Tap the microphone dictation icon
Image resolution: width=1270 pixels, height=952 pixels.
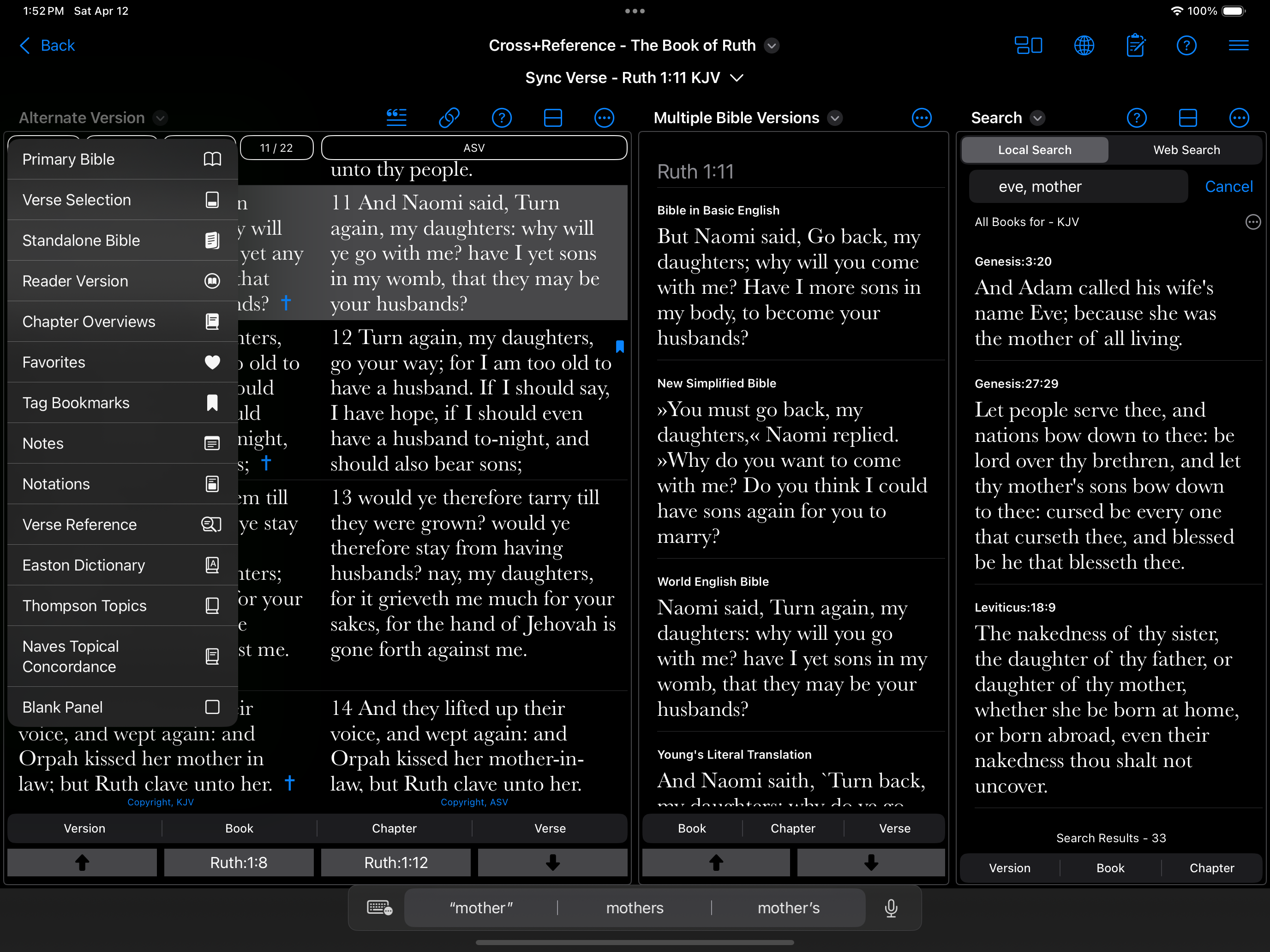[x=891, y=907]
